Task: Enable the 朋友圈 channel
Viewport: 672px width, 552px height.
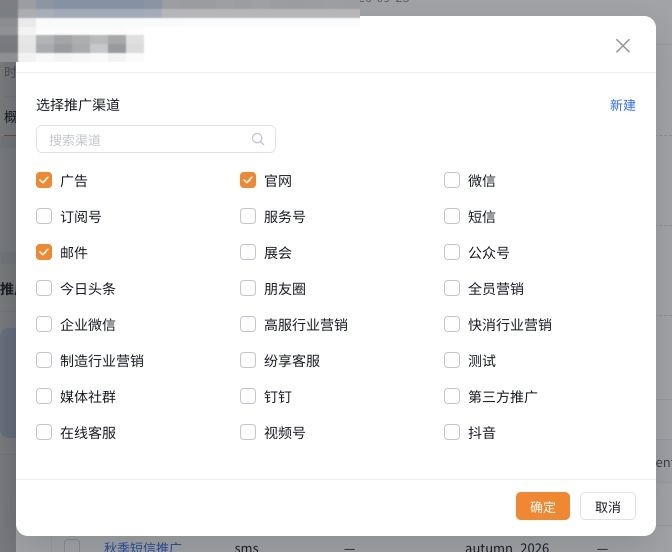Action: point(248,288)
